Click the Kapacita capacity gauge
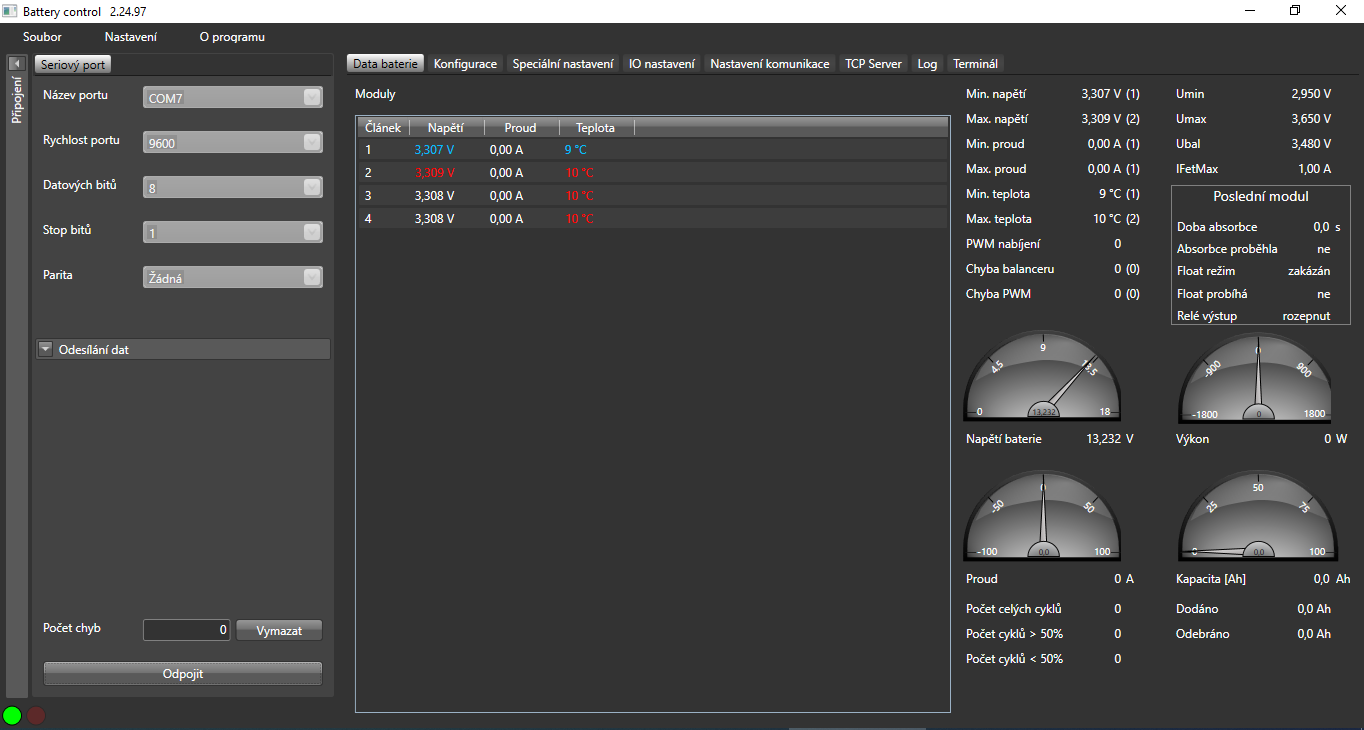 click(1258, 518)
